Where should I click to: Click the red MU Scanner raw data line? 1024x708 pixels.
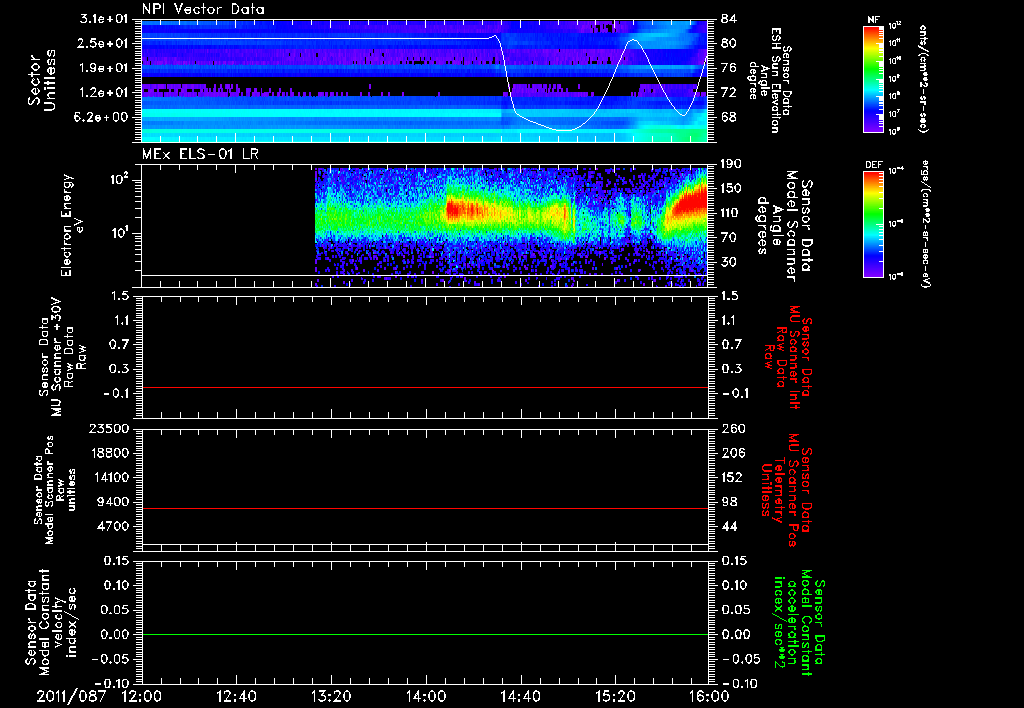point(424,387)
